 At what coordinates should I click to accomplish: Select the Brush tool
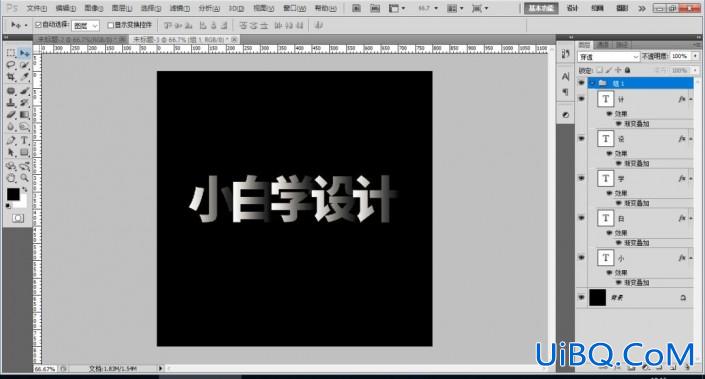pyautogui.click(x=24, y=91)
